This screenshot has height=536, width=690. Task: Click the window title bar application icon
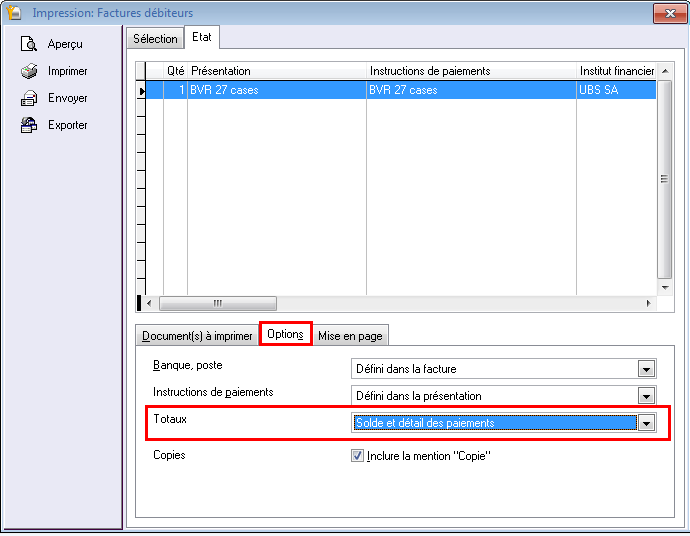[x=15, y=13]
